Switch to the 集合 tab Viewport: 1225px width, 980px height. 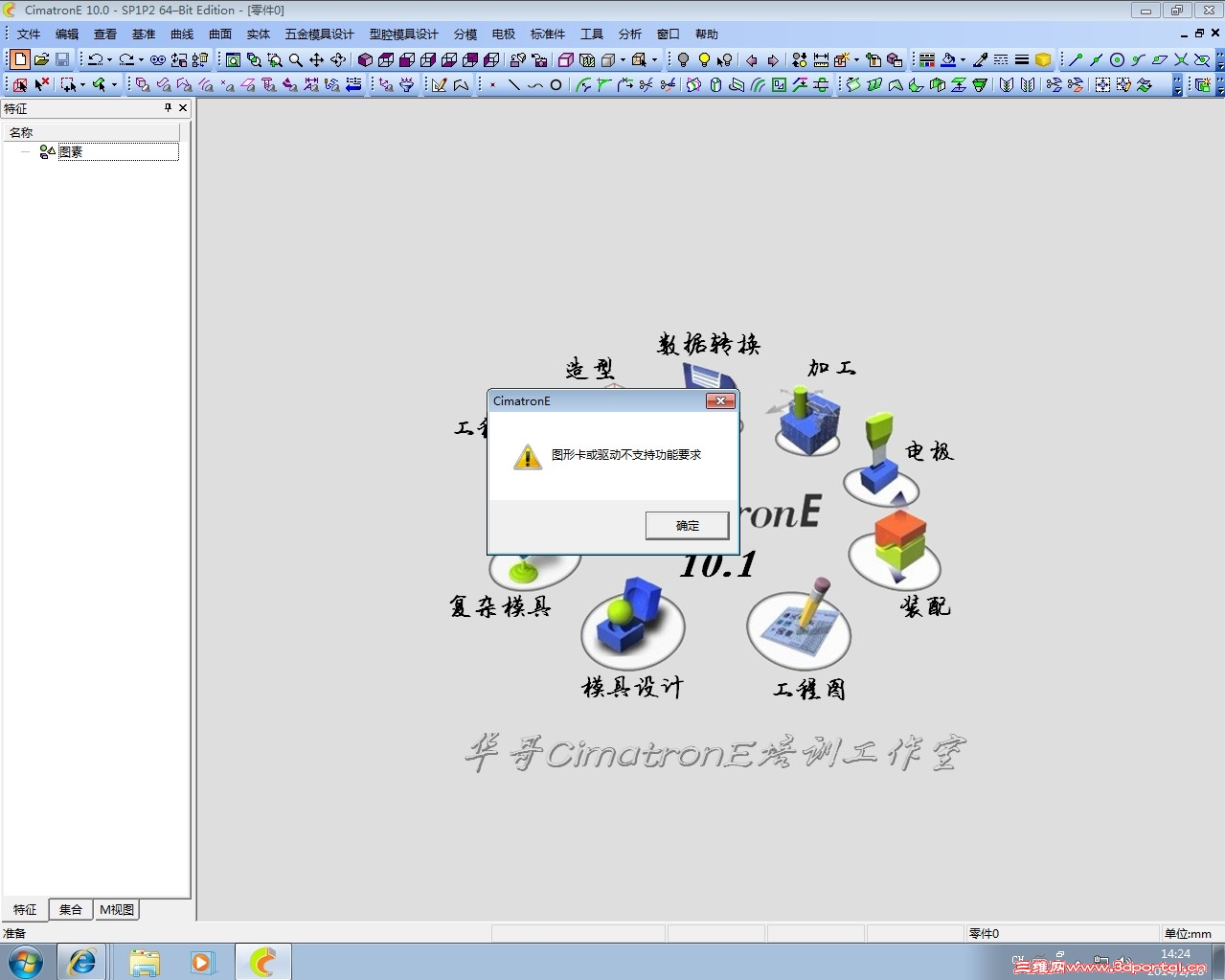(71, 910)
